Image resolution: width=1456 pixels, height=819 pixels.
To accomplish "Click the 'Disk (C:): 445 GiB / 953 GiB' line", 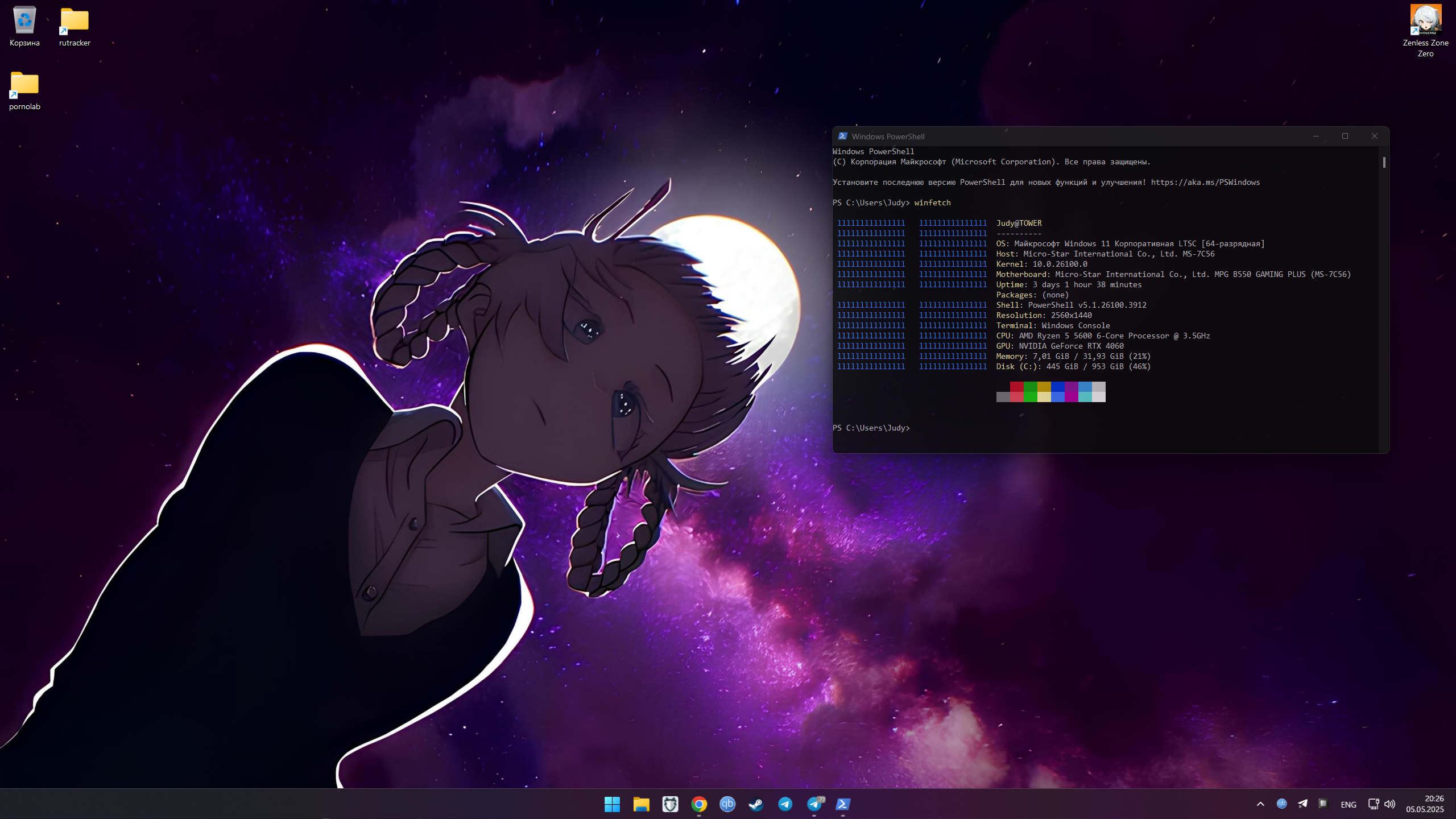I will pyautogui.click(x=1074, y=367).
